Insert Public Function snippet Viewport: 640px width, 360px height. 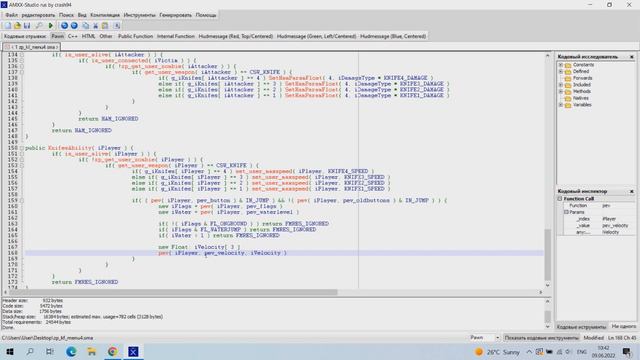click(135, 36)
